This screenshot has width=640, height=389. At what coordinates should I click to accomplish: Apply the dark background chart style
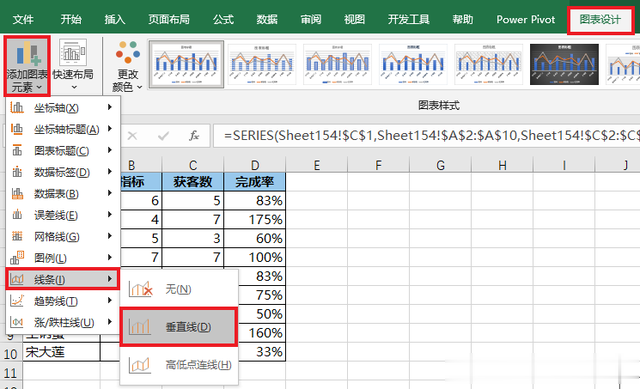[x=564, y=64]
